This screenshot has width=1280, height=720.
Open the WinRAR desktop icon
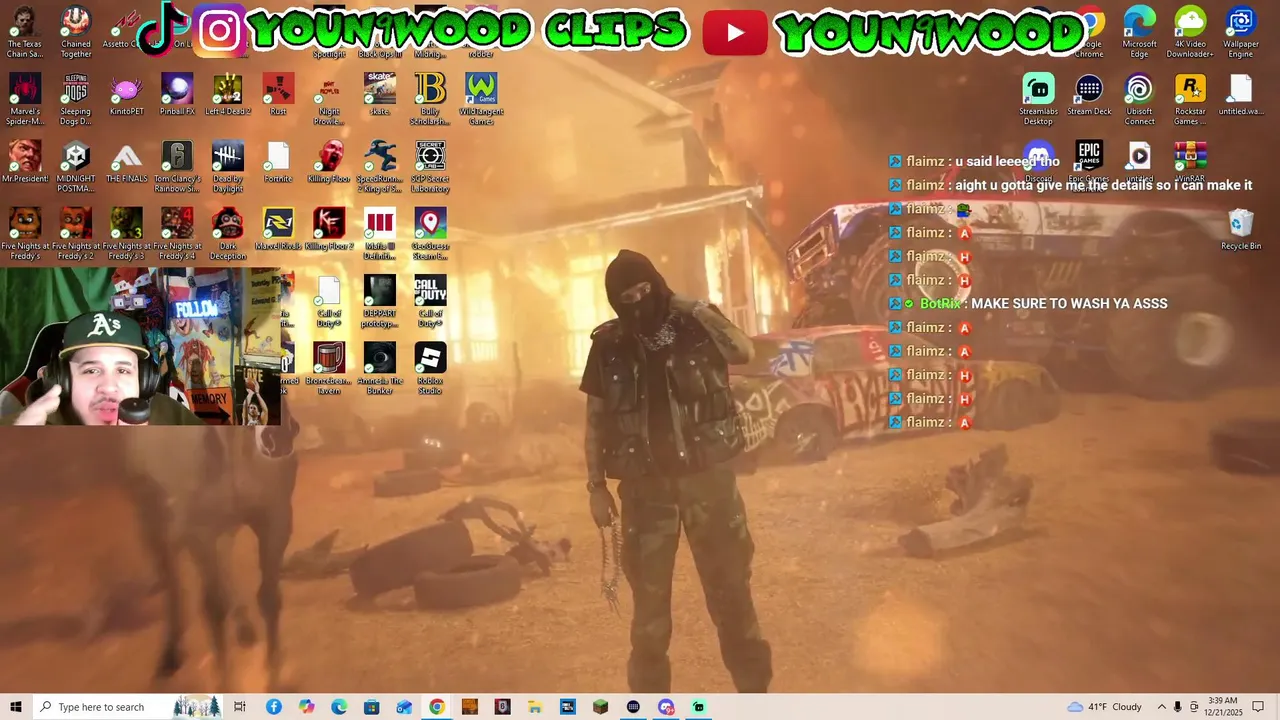point(1190,162)
